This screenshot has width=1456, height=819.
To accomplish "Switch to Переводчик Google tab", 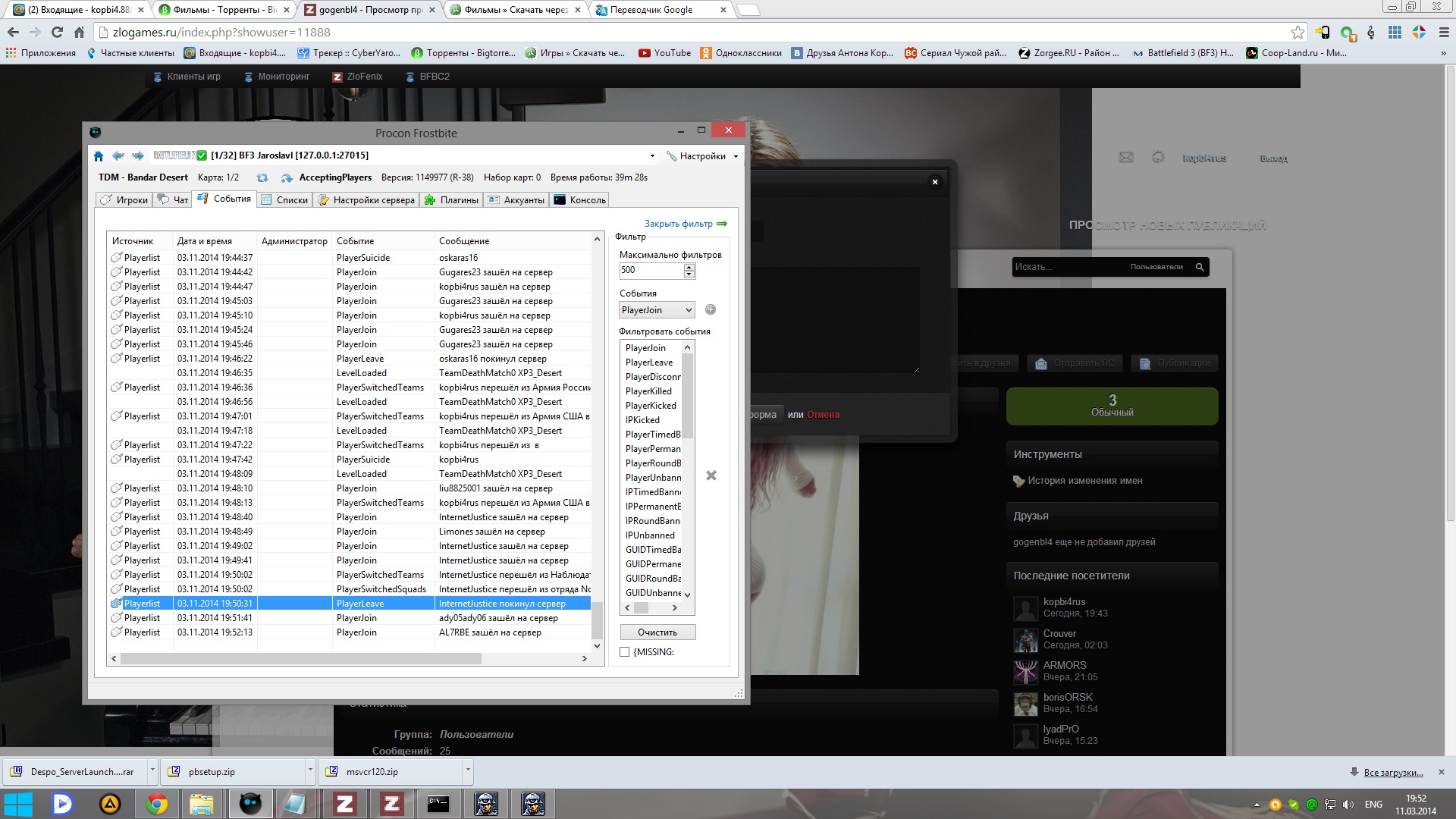I will pyautogui.click(x=660, y=10).
